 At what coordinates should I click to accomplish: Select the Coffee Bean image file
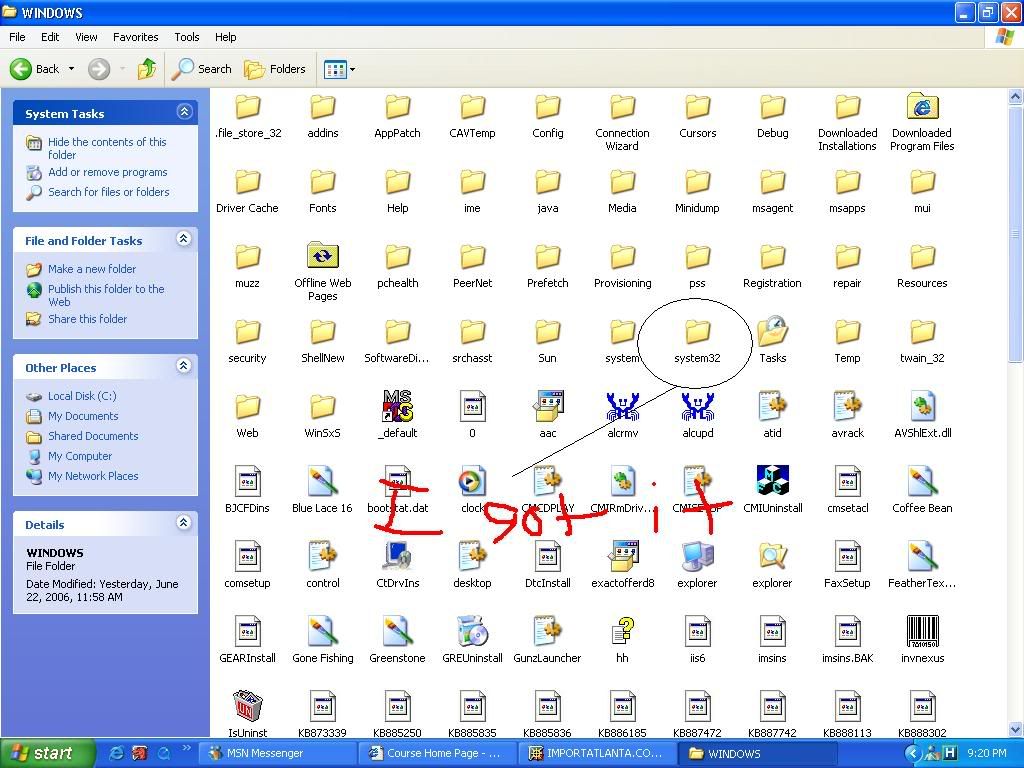(x=922, y=482)
